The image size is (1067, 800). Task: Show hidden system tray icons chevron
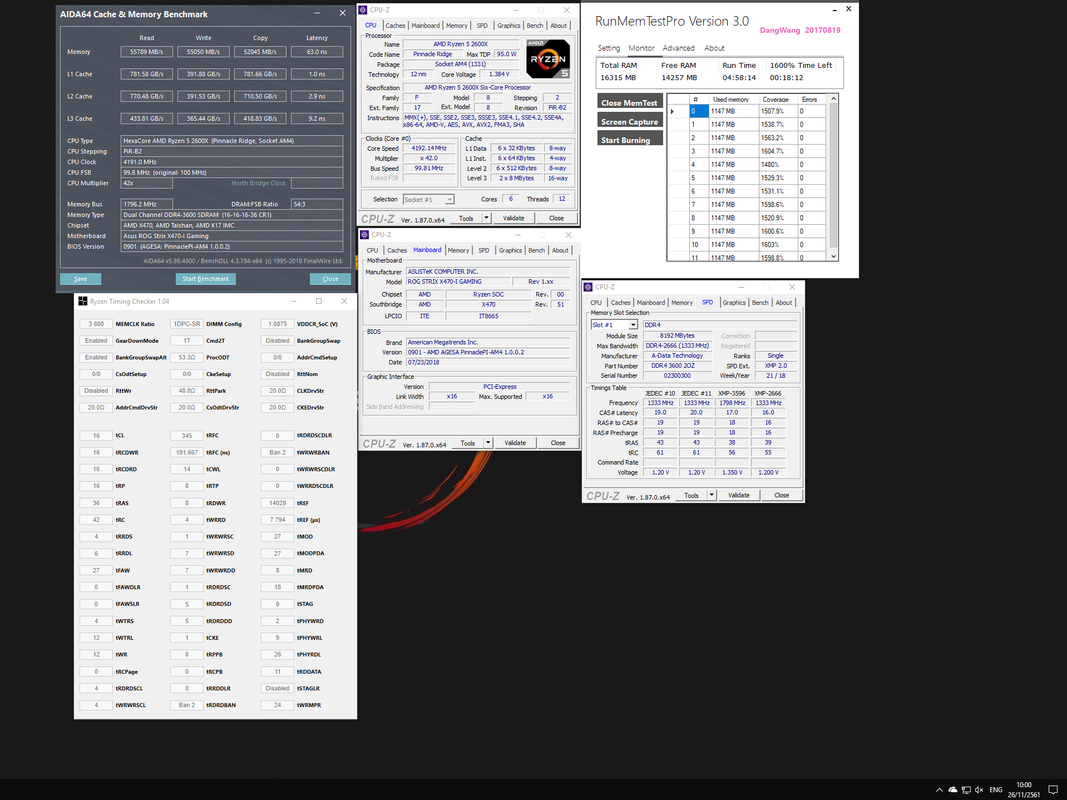point(939,790)
